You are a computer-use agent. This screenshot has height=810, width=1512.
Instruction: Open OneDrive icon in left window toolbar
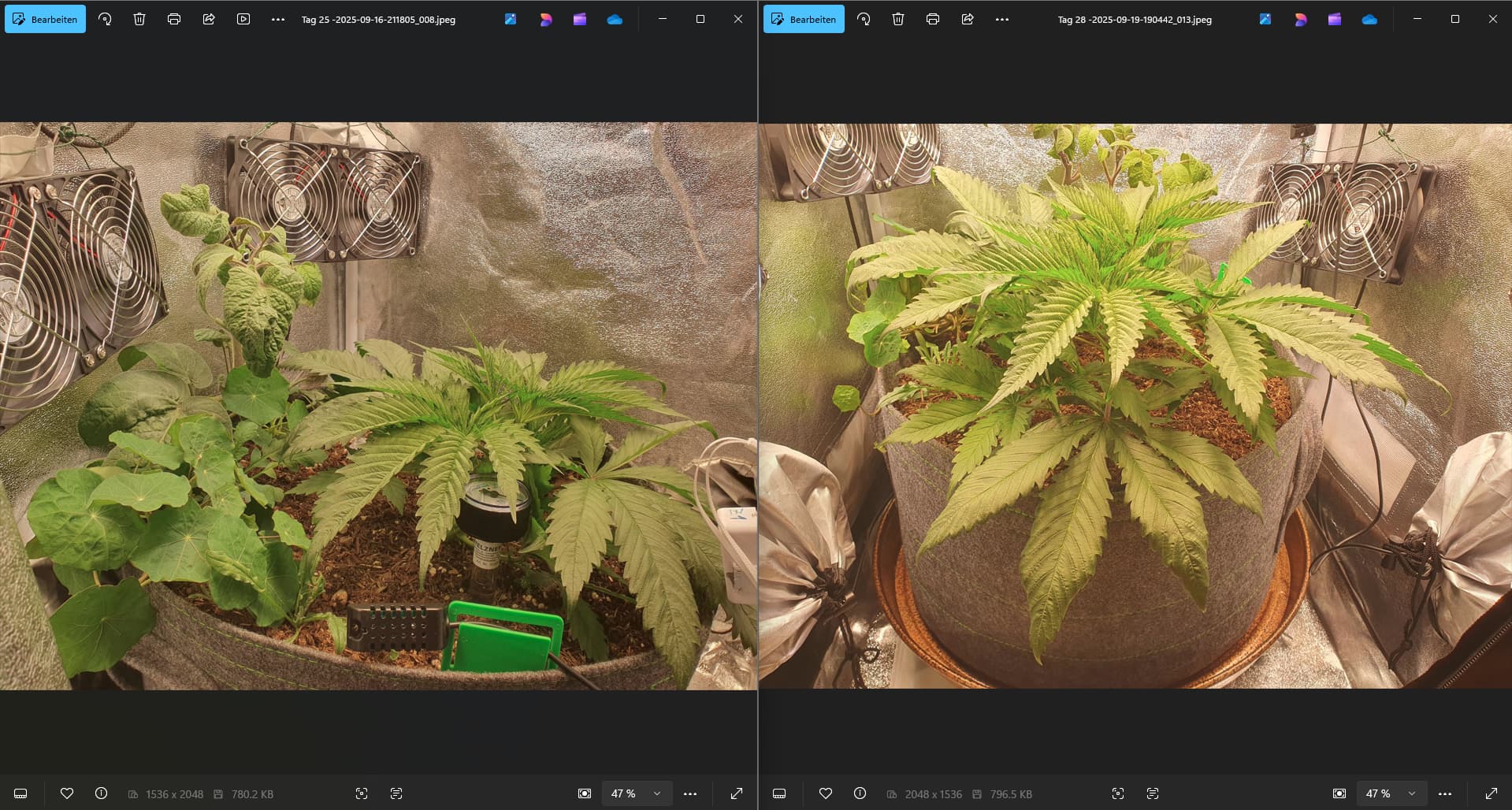615,20
